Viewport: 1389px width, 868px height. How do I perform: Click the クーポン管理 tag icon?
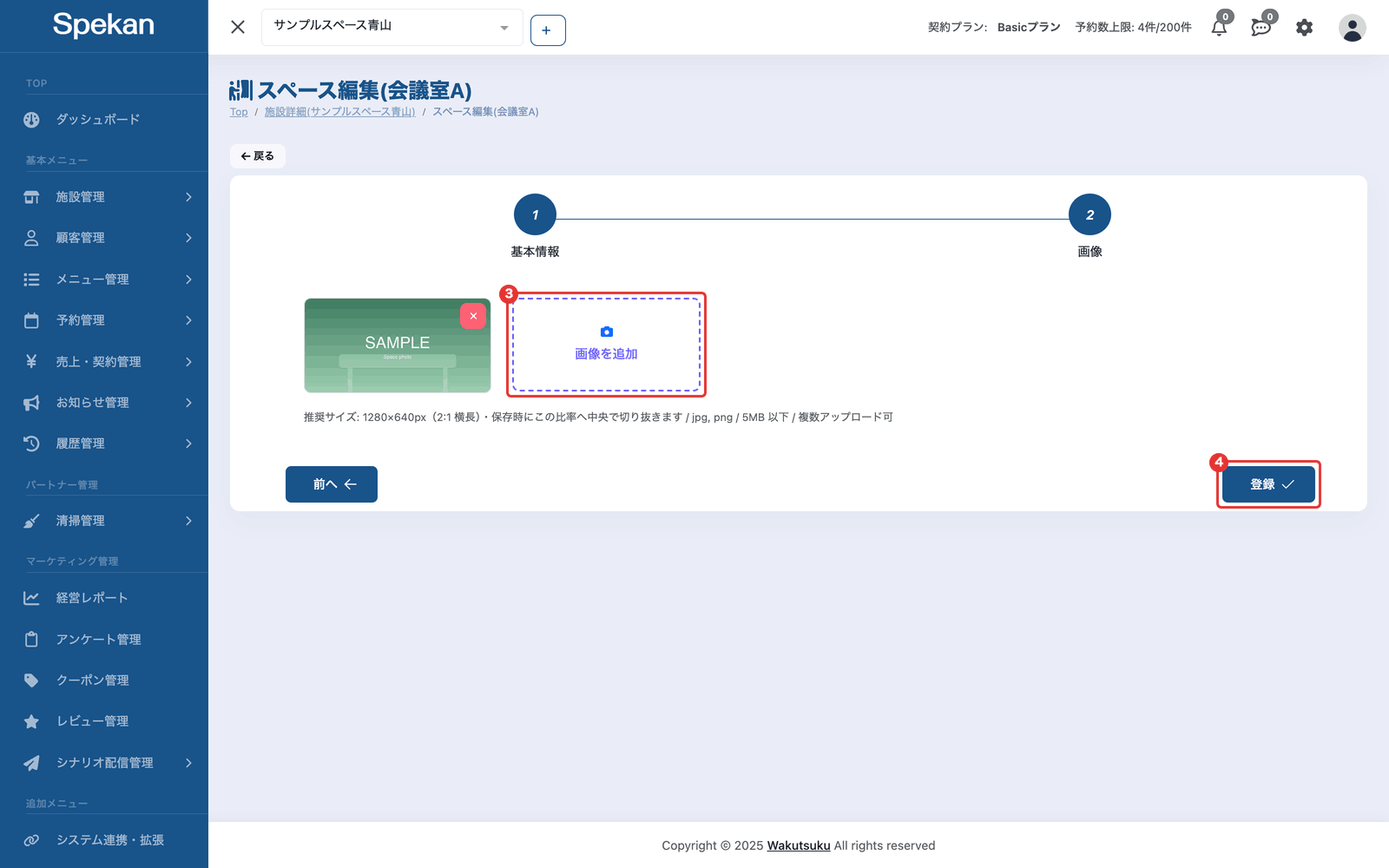(31, 681)
